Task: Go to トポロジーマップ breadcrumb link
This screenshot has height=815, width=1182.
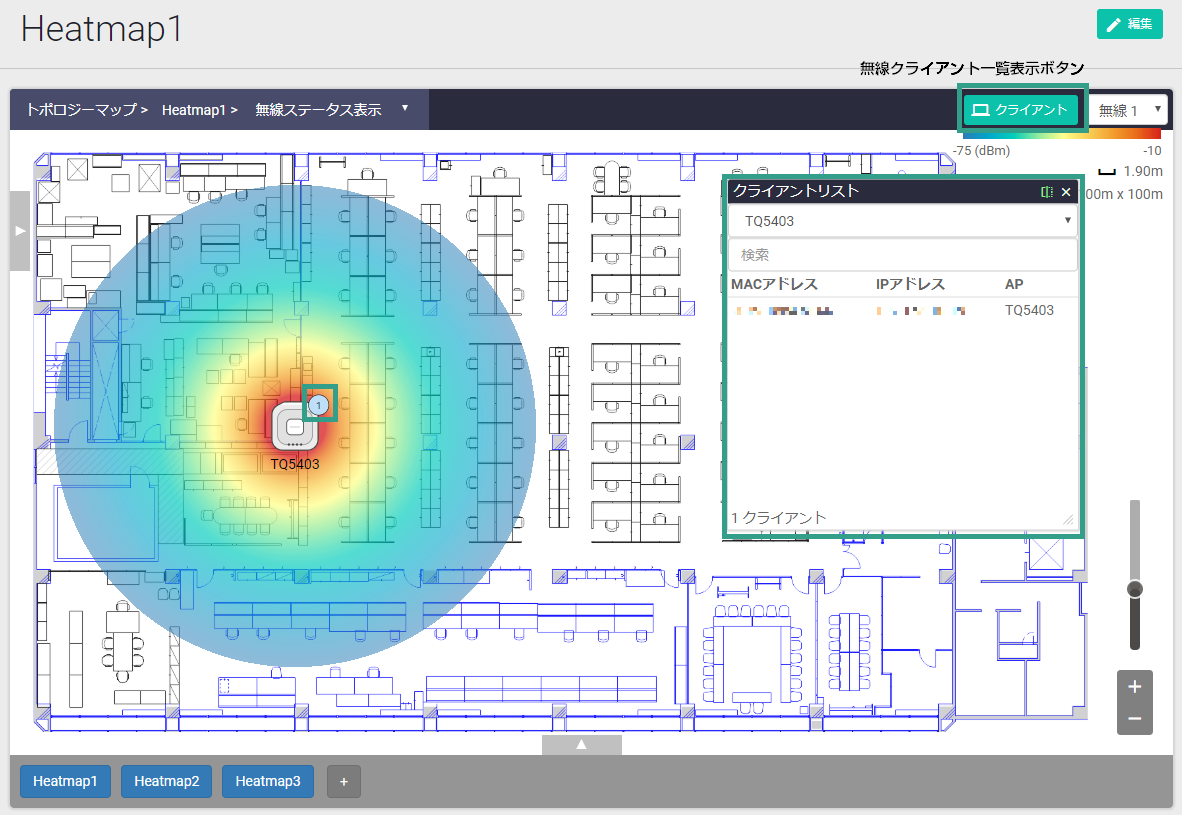Action: [x=81, y=110]
